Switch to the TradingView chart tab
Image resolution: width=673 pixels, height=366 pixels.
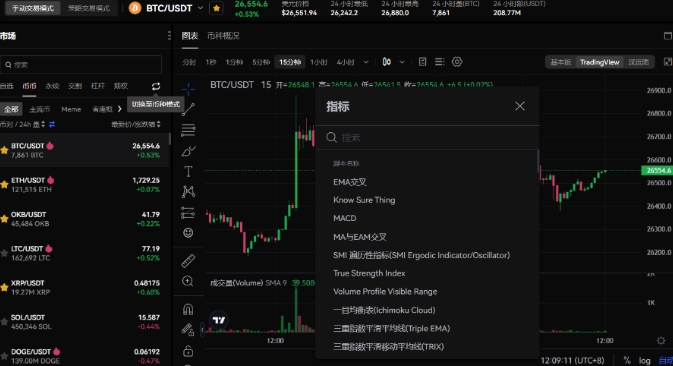pyautogui.click(x=599, y=62)
